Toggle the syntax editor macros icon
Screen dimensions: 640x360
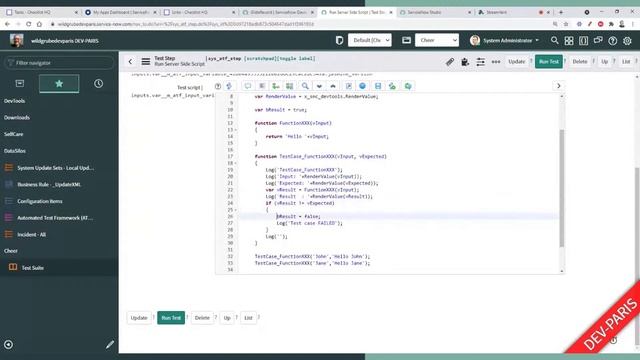(x=229, y=86)
